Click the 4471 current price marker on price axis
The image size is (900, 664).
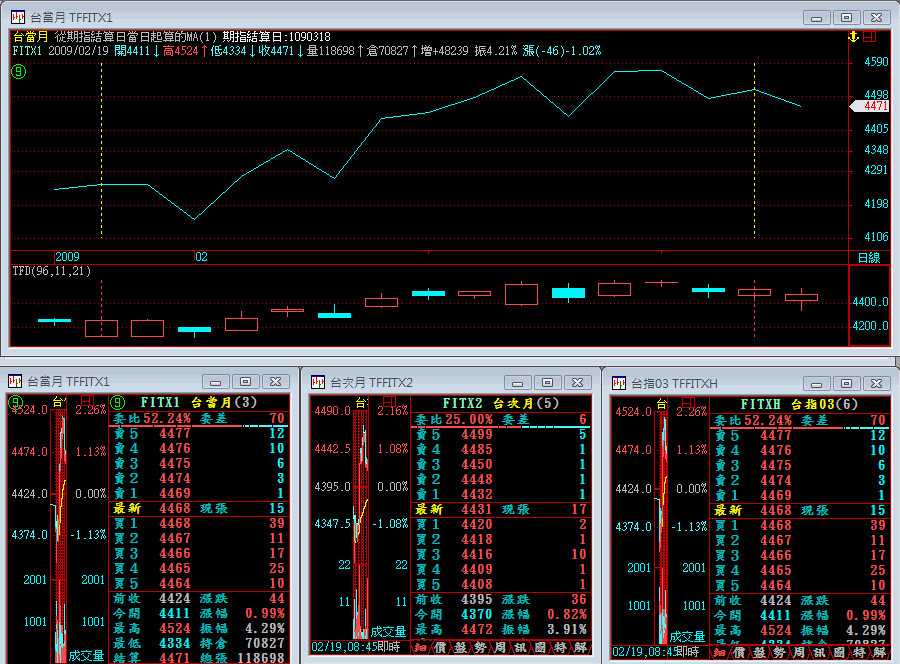[x=871, y=106]
